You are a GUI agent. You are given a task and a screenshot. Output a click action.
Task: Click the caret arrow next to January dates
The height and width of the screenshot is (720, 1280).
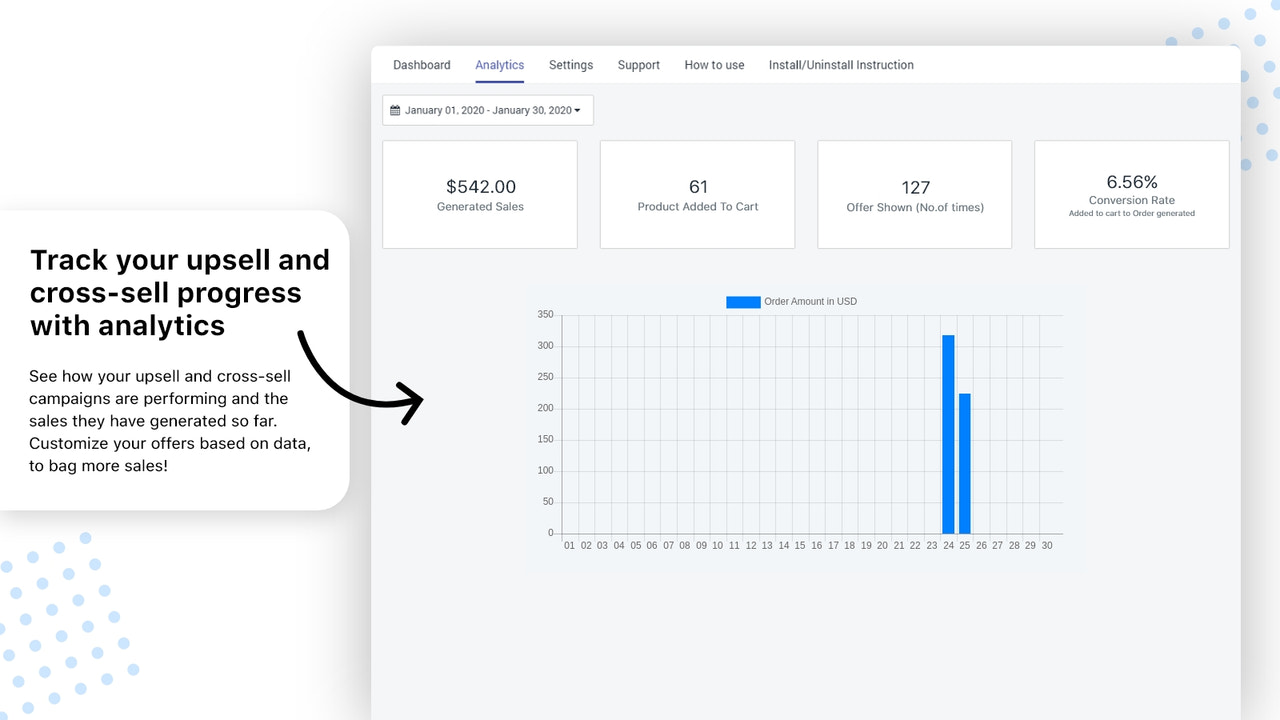pos(578,110)
